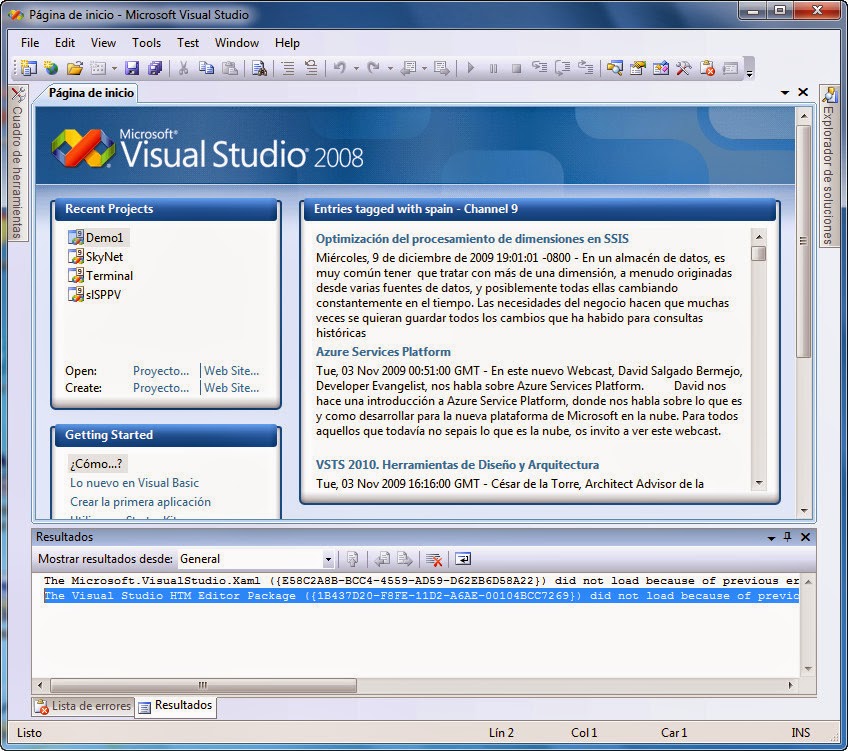
Task: Click the Add New Item toolbar icon
Action: point(98,68)
